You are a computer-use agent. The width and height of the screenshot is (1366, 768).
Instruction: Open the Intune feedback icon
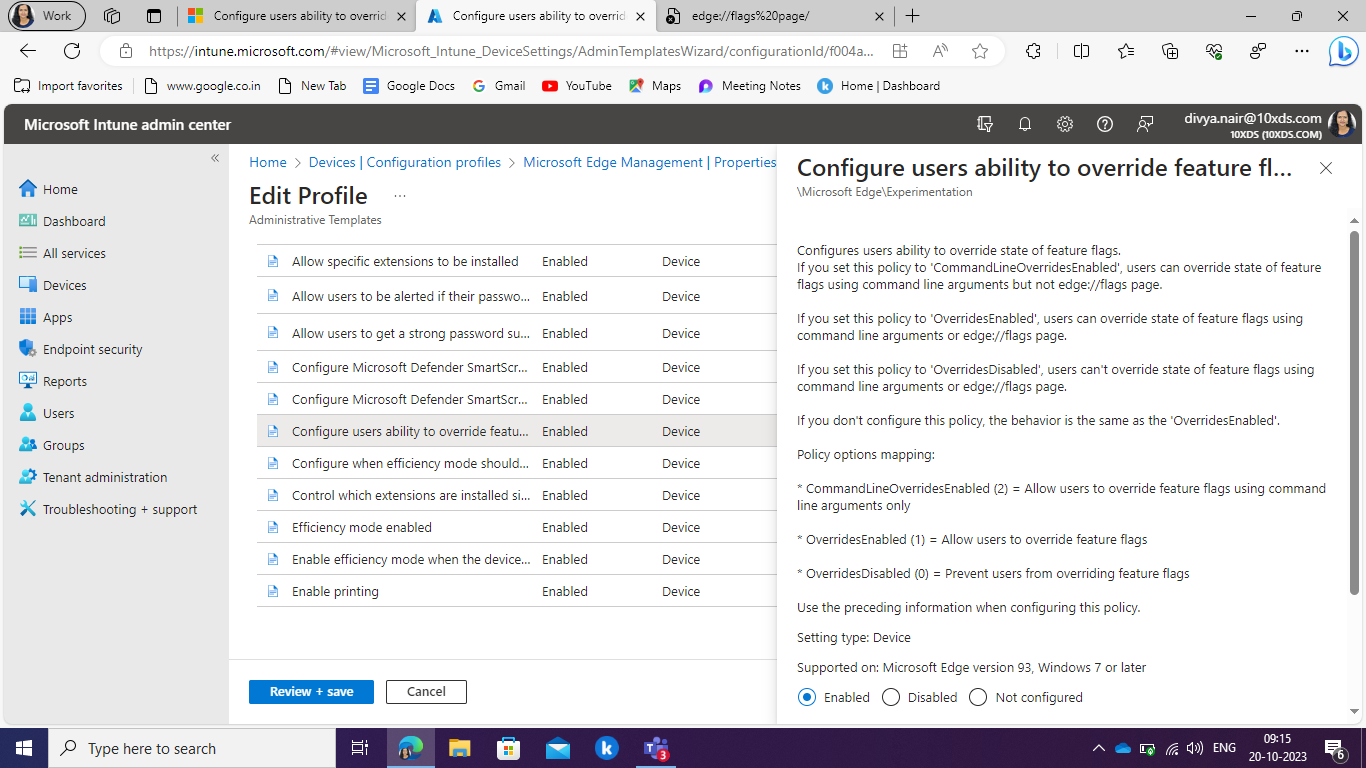[1145, 124]
